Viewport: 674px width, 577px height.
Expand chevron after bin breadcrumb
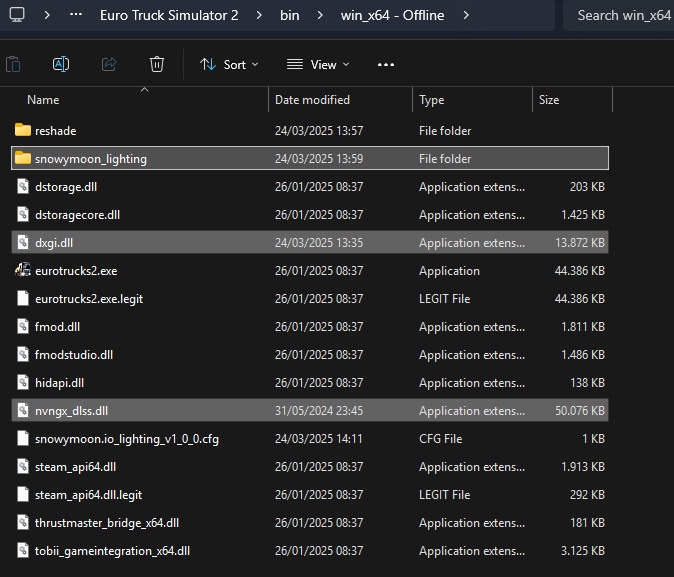coord(320,15)
